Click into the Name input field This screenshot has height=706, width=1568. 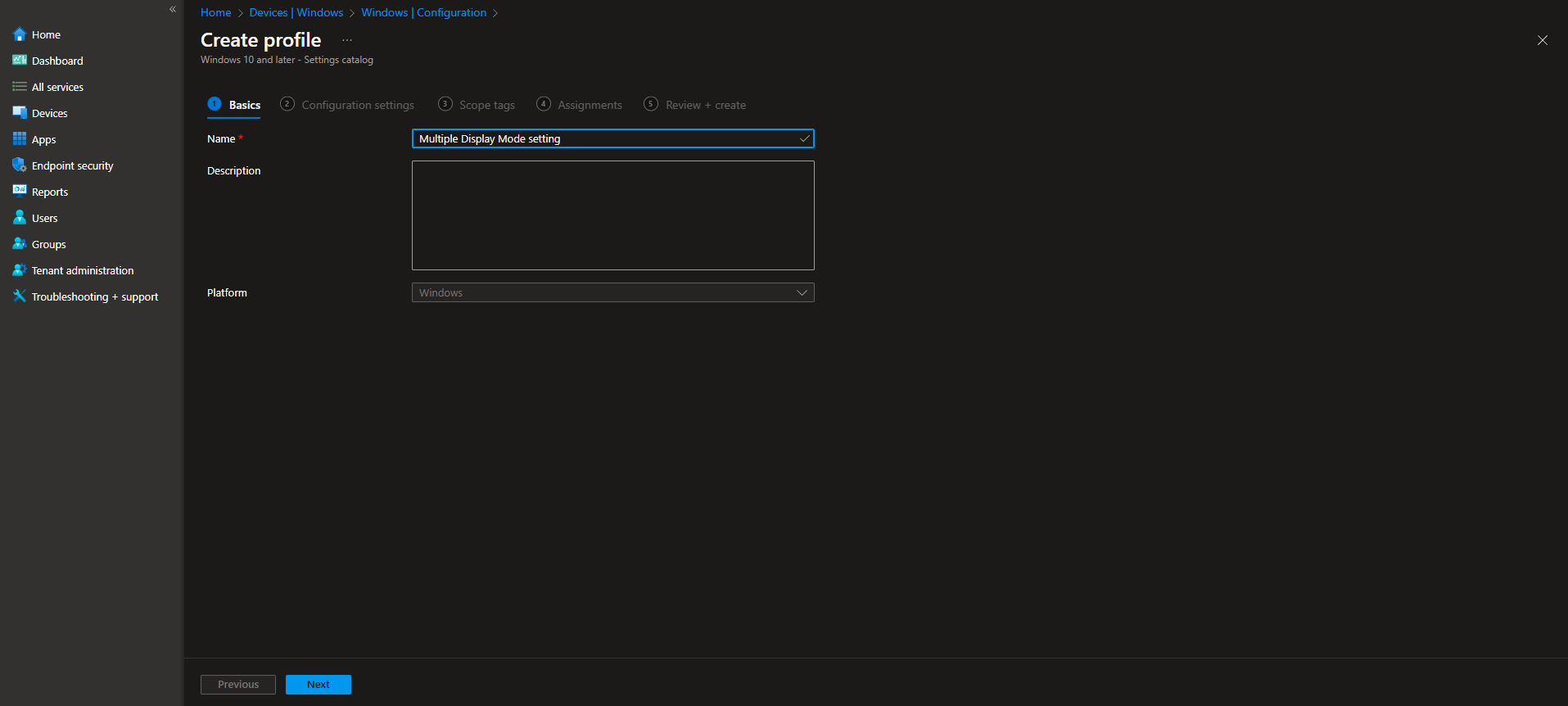click(x=612, y=138)
